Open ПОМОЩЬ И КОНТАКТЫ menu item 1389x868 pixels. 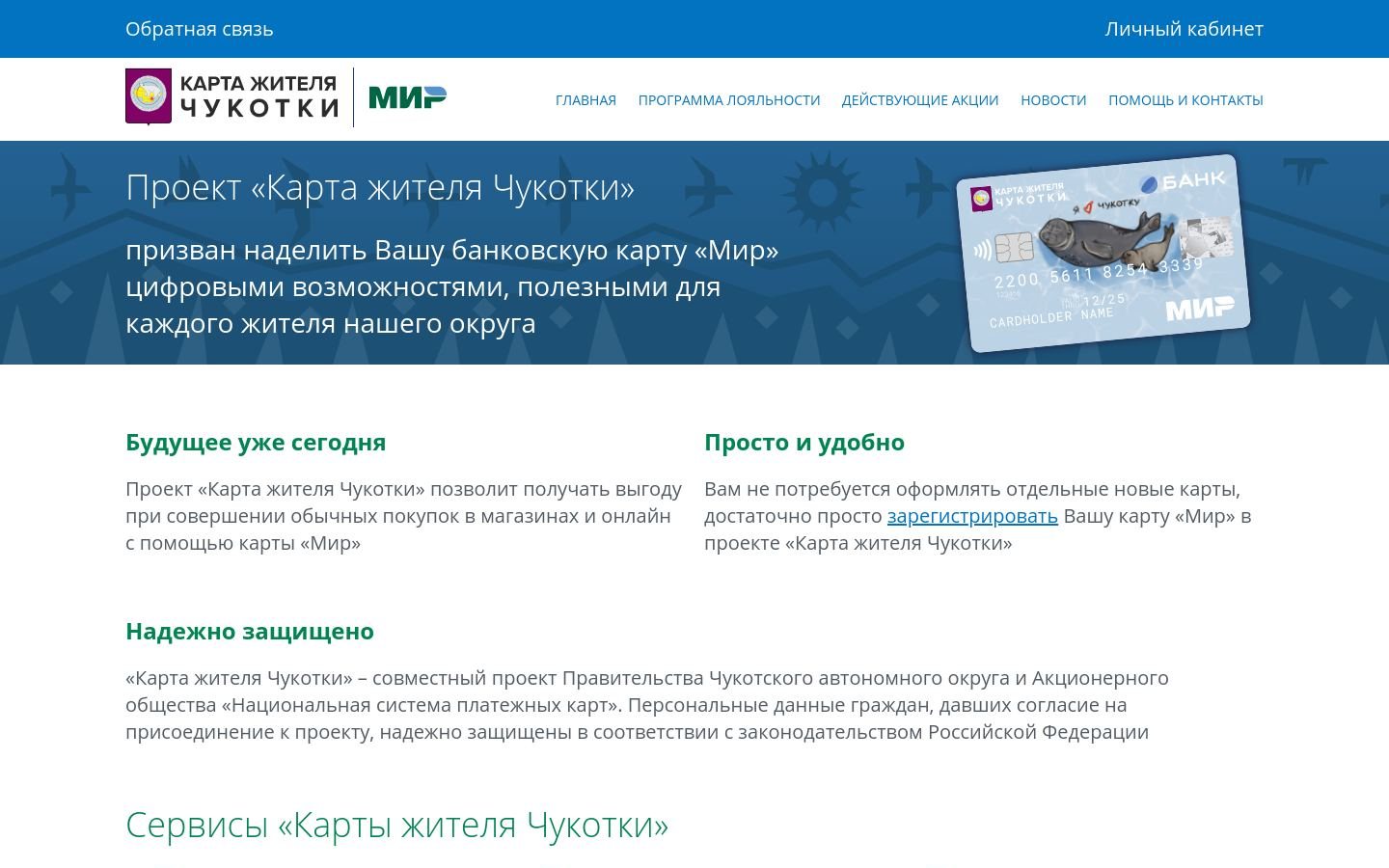coord(1185,100)
